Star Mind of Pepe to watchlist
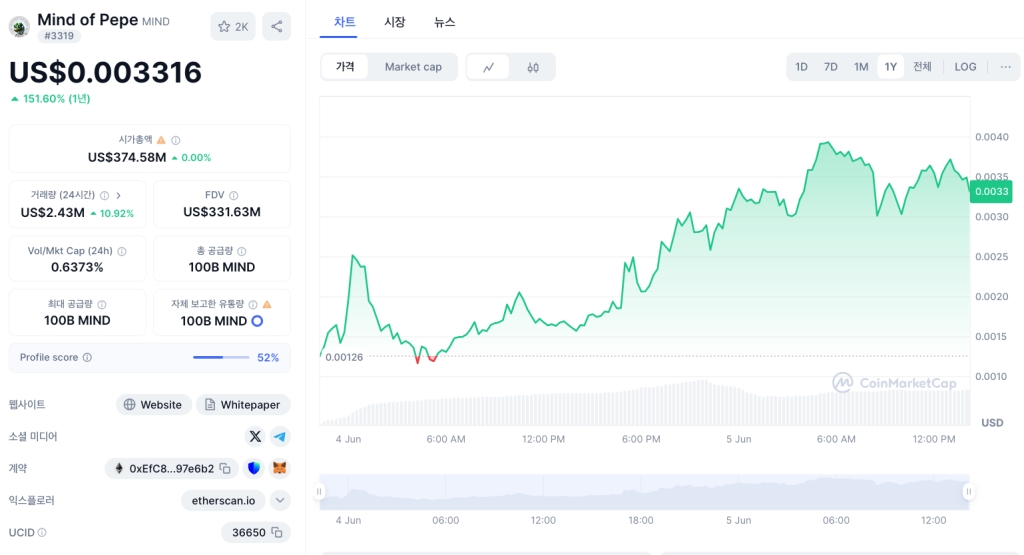 coord(232,27)
